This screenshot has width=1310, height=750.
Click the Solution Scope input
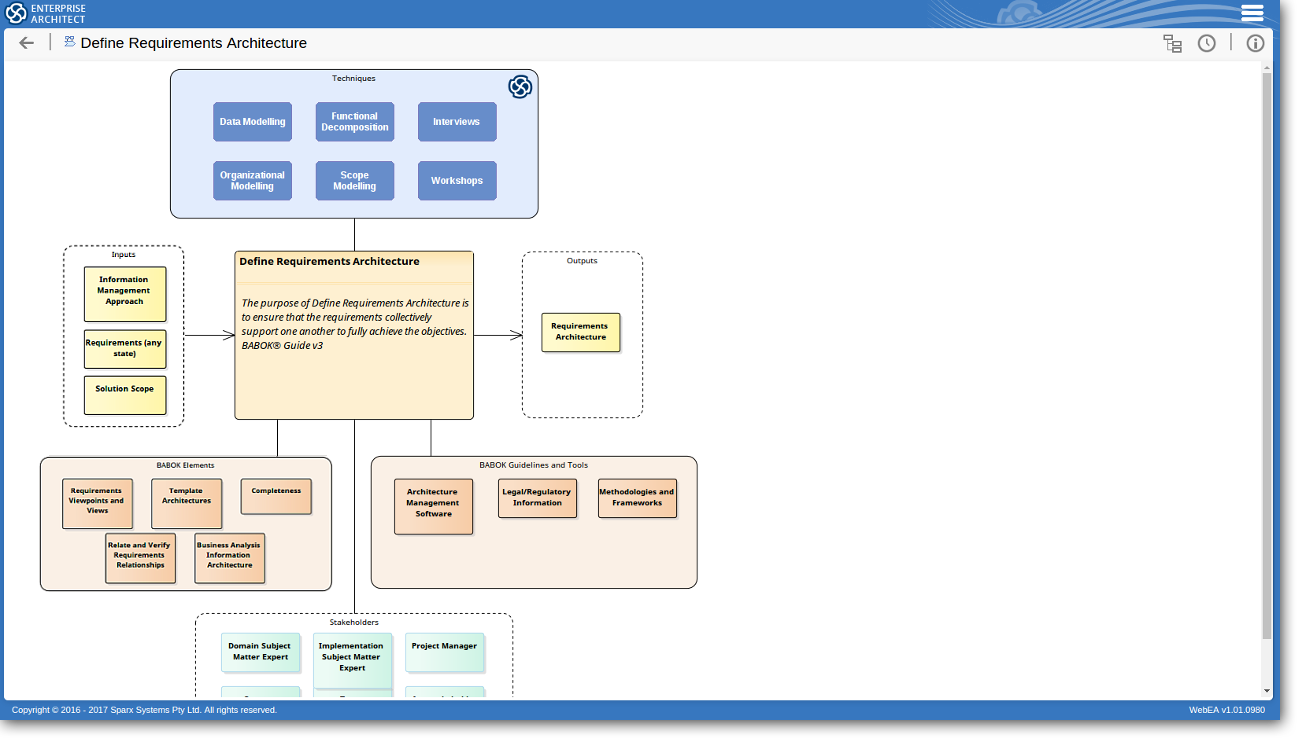(125, 394)
